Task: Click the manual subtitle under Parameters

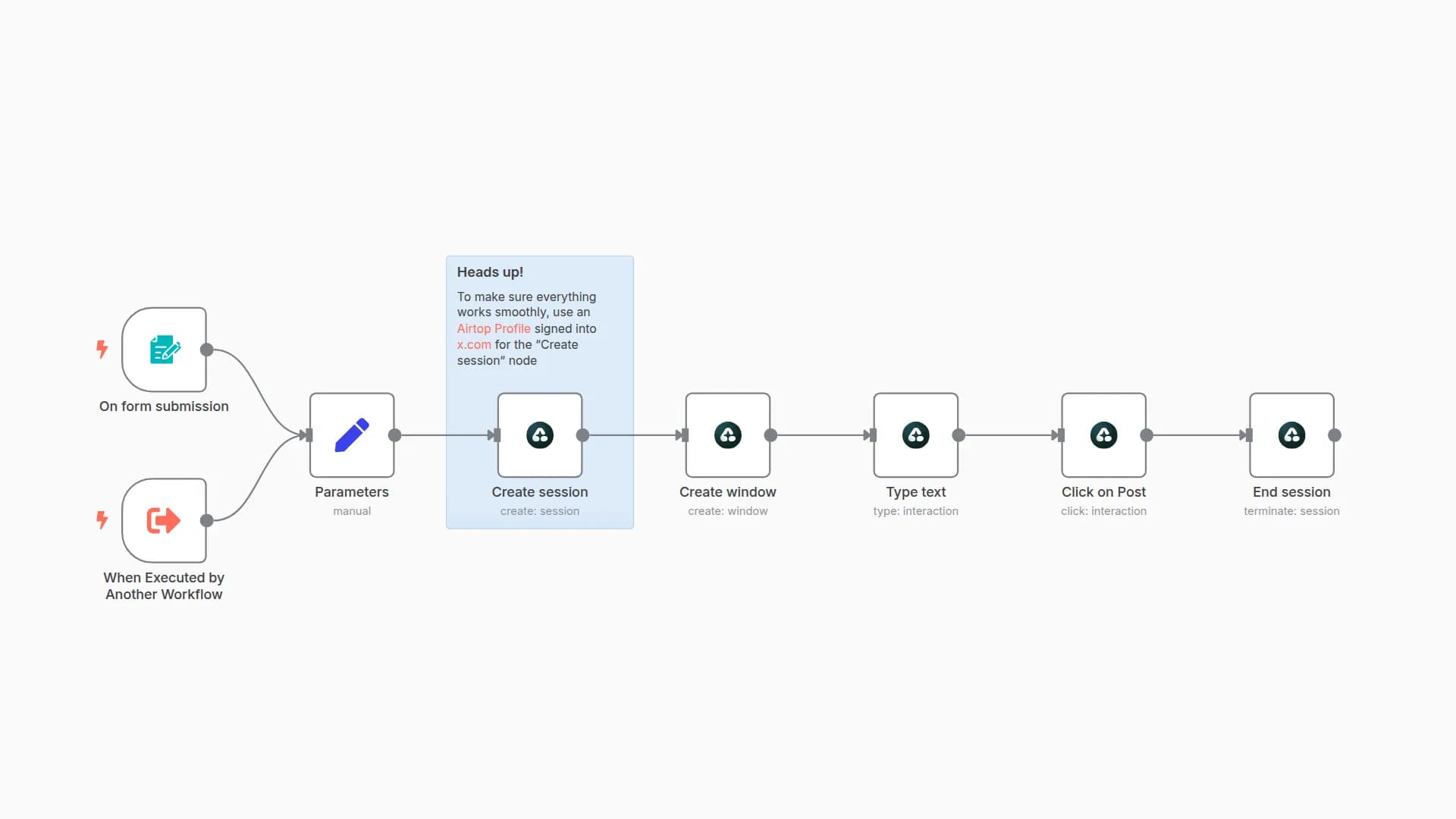Action: tap(352, 511)
